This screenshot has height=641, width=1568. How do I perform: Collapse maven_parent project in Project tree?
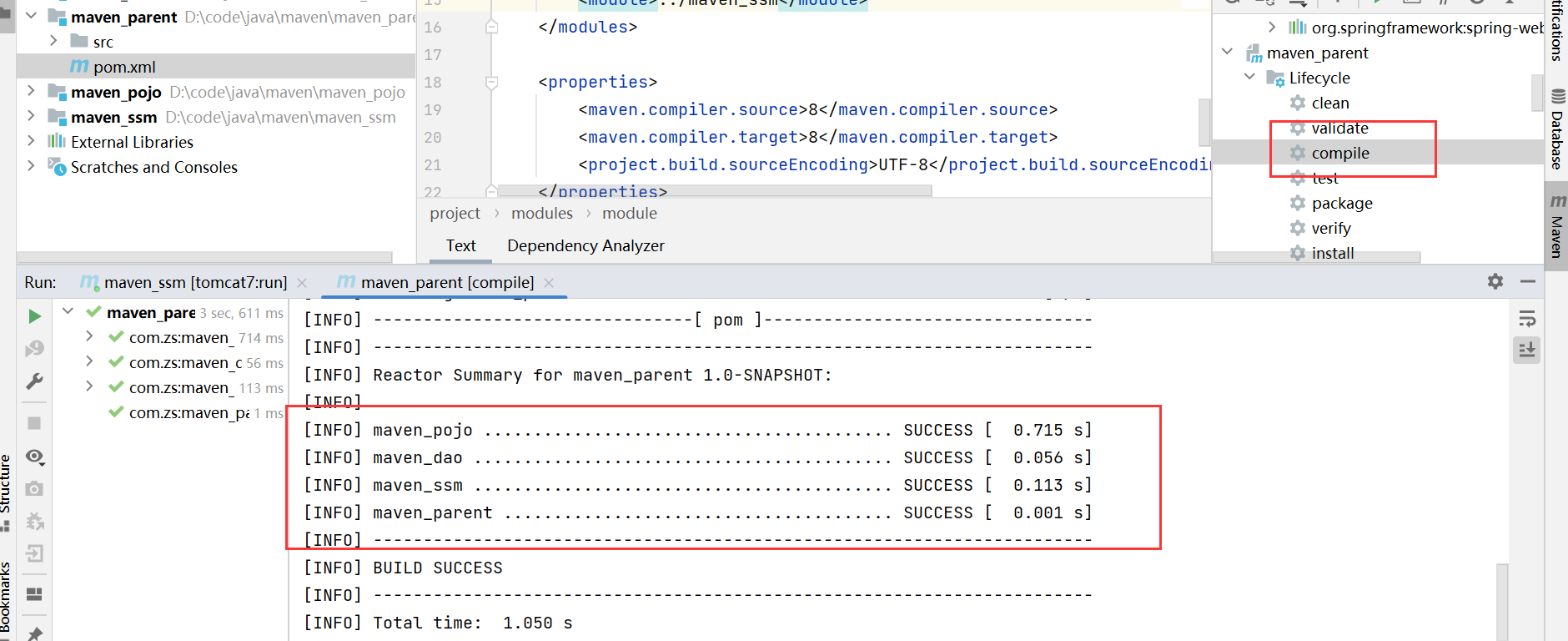(x=31, y=16)
